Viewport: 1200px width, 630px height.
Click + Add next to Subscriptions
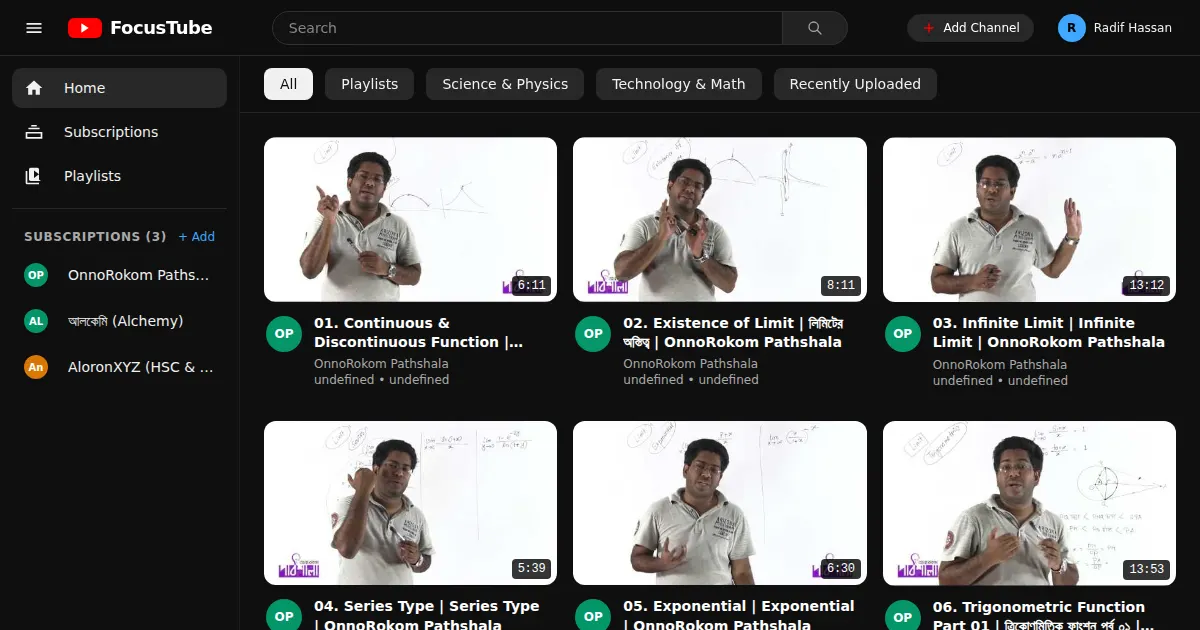tap(197, 237)
